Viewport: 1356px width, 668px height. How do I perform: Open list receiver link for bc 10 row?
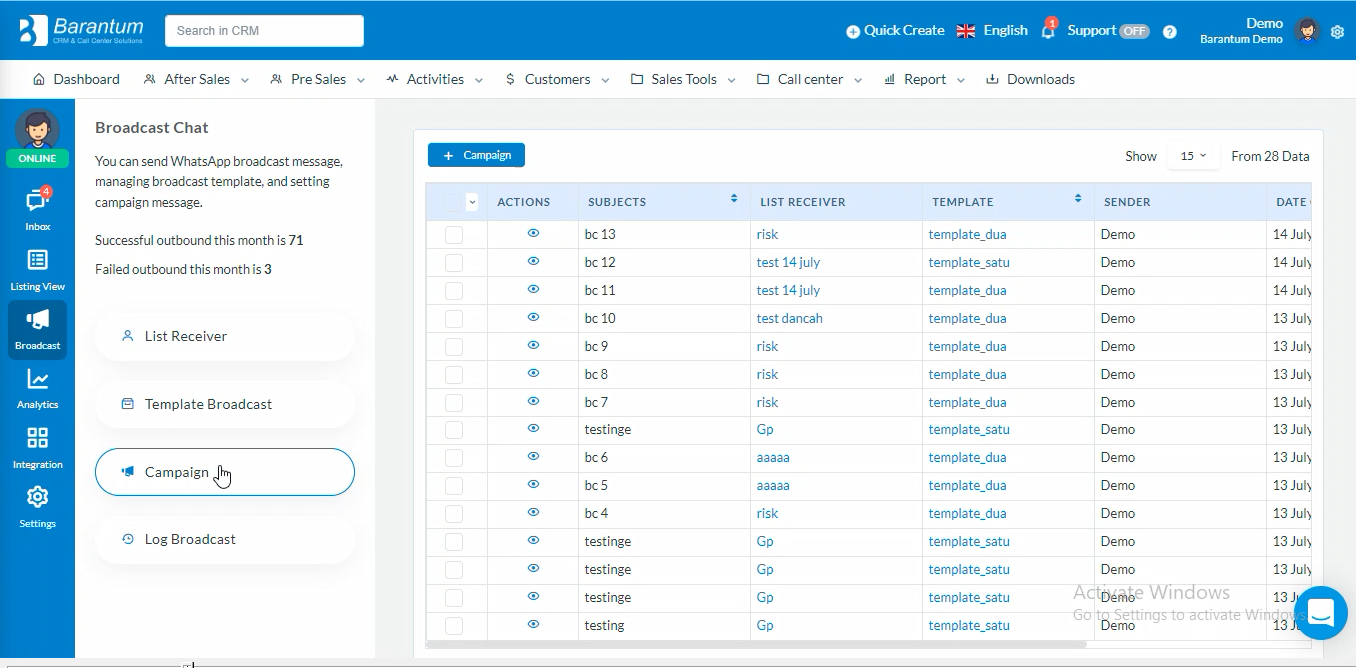point(790,318)
